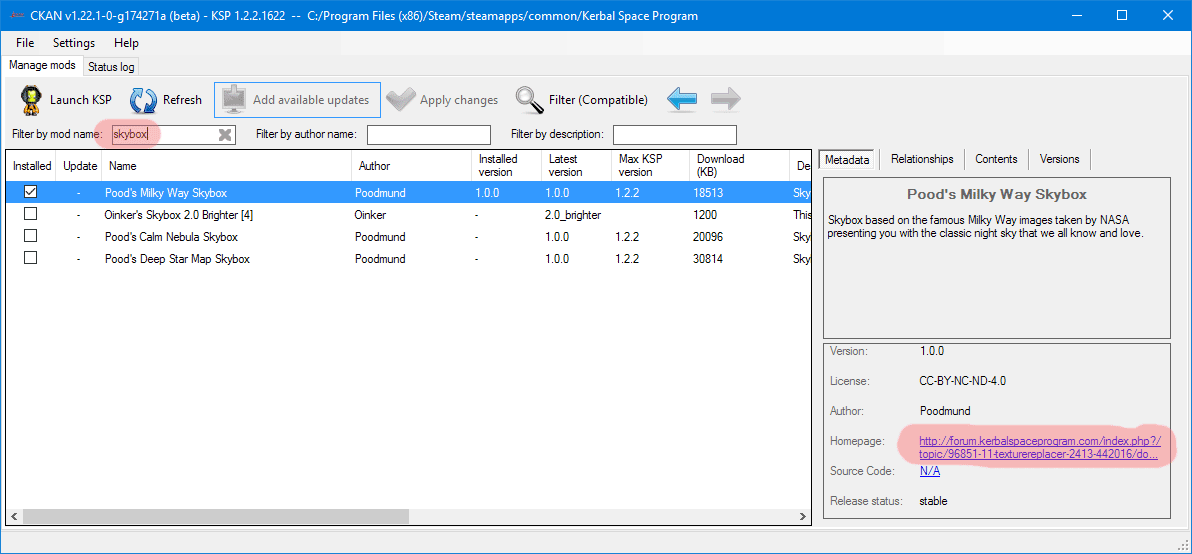
Task: Switch to the Contents tab
Action: [x=996, y=159]
